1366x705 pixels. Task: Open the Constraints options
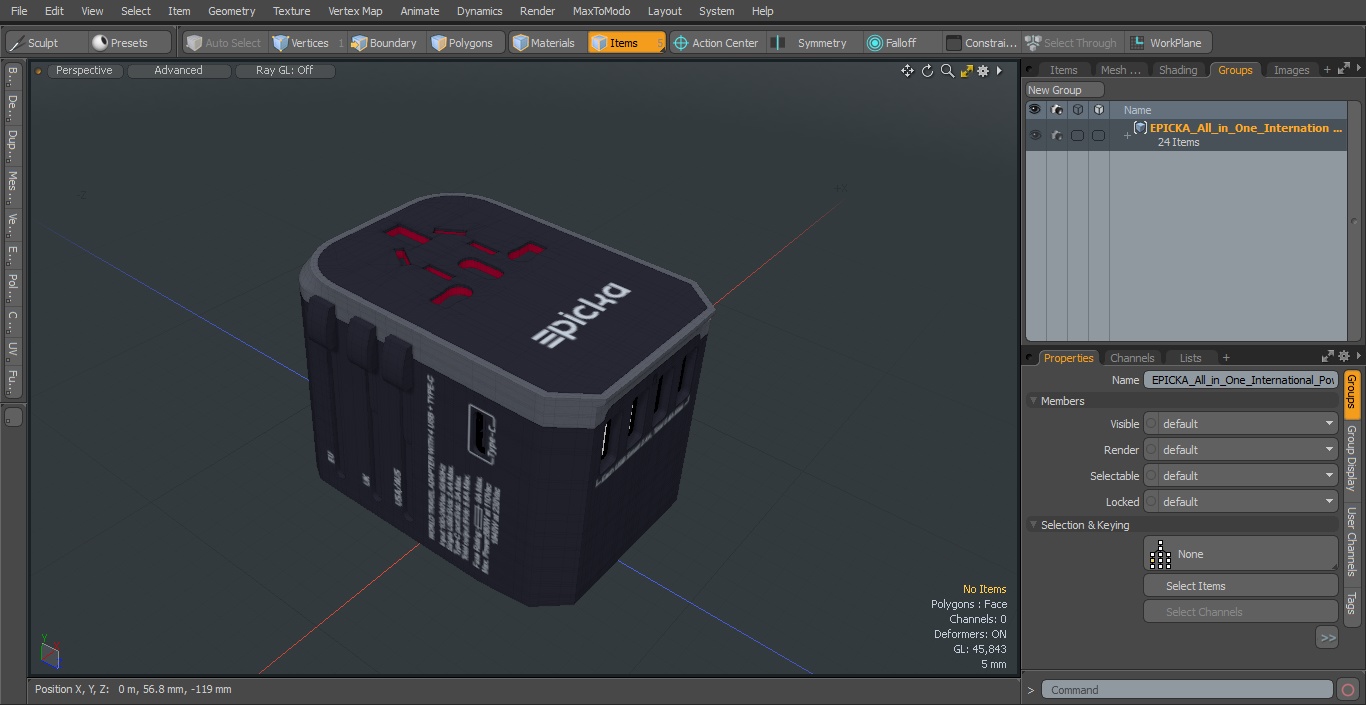(982, 43)
